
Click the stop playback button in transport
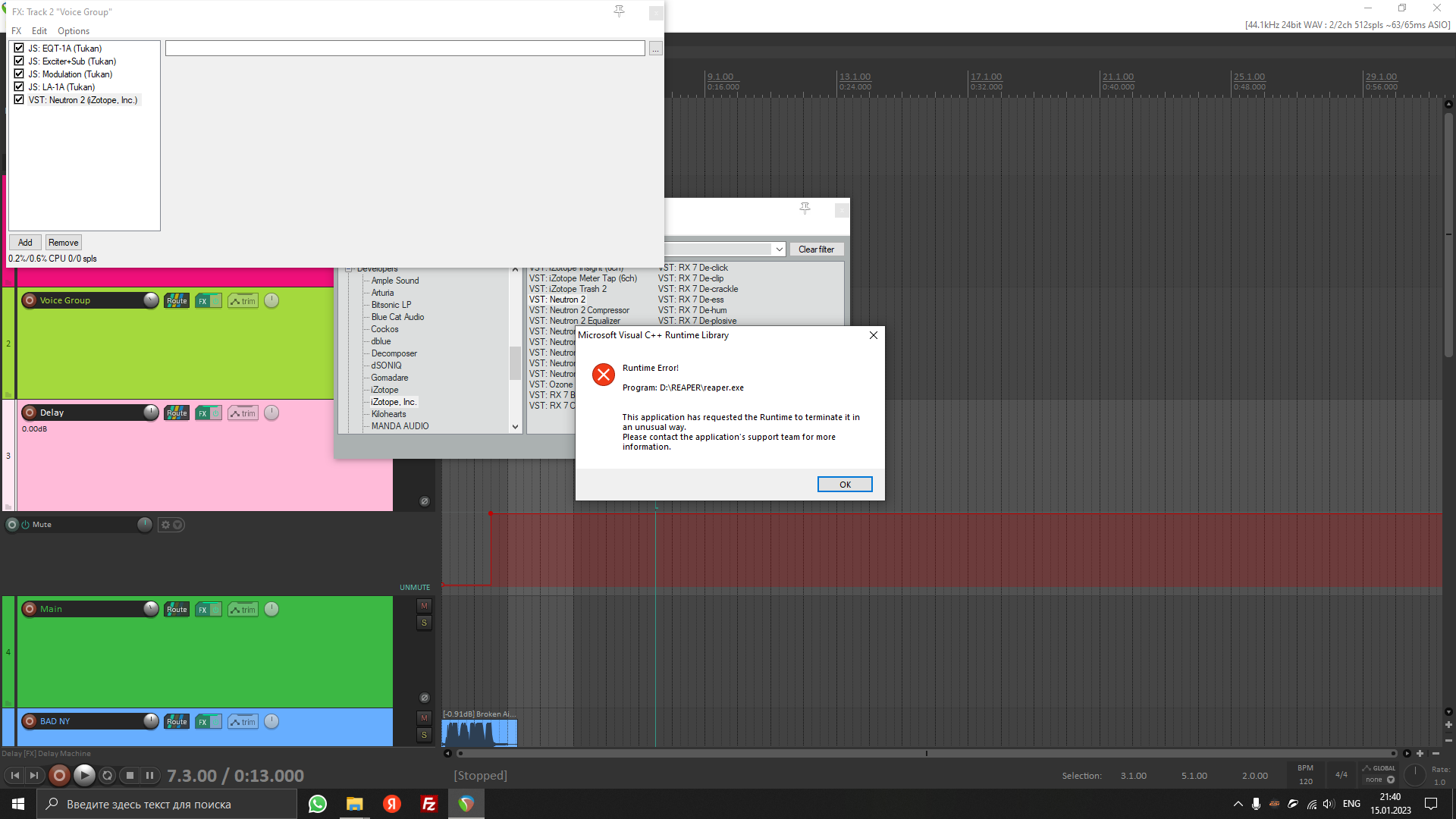(x=129, y=775)
